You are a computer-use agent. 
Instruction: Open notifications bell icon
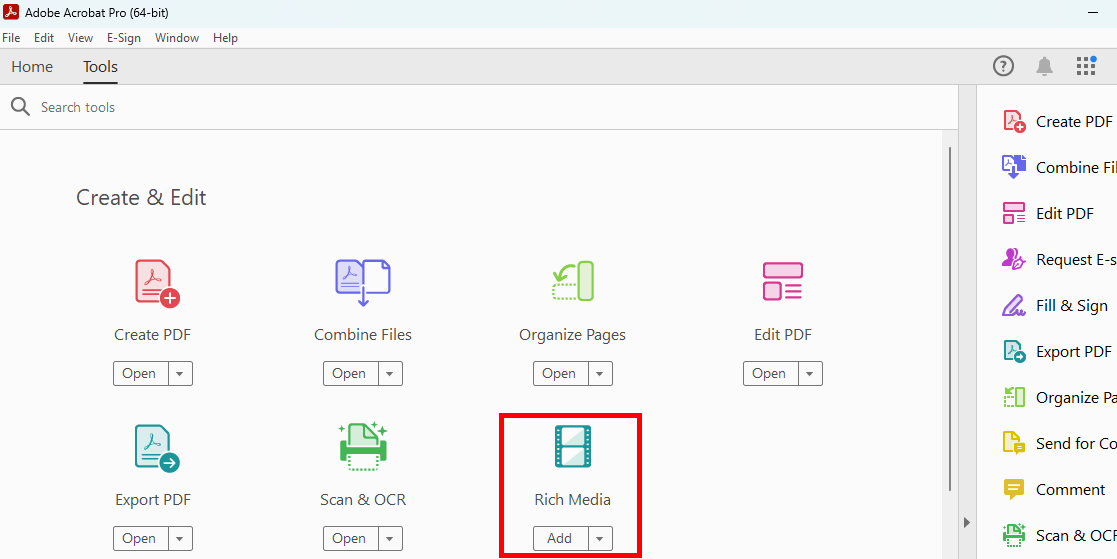coord(1044,67)
